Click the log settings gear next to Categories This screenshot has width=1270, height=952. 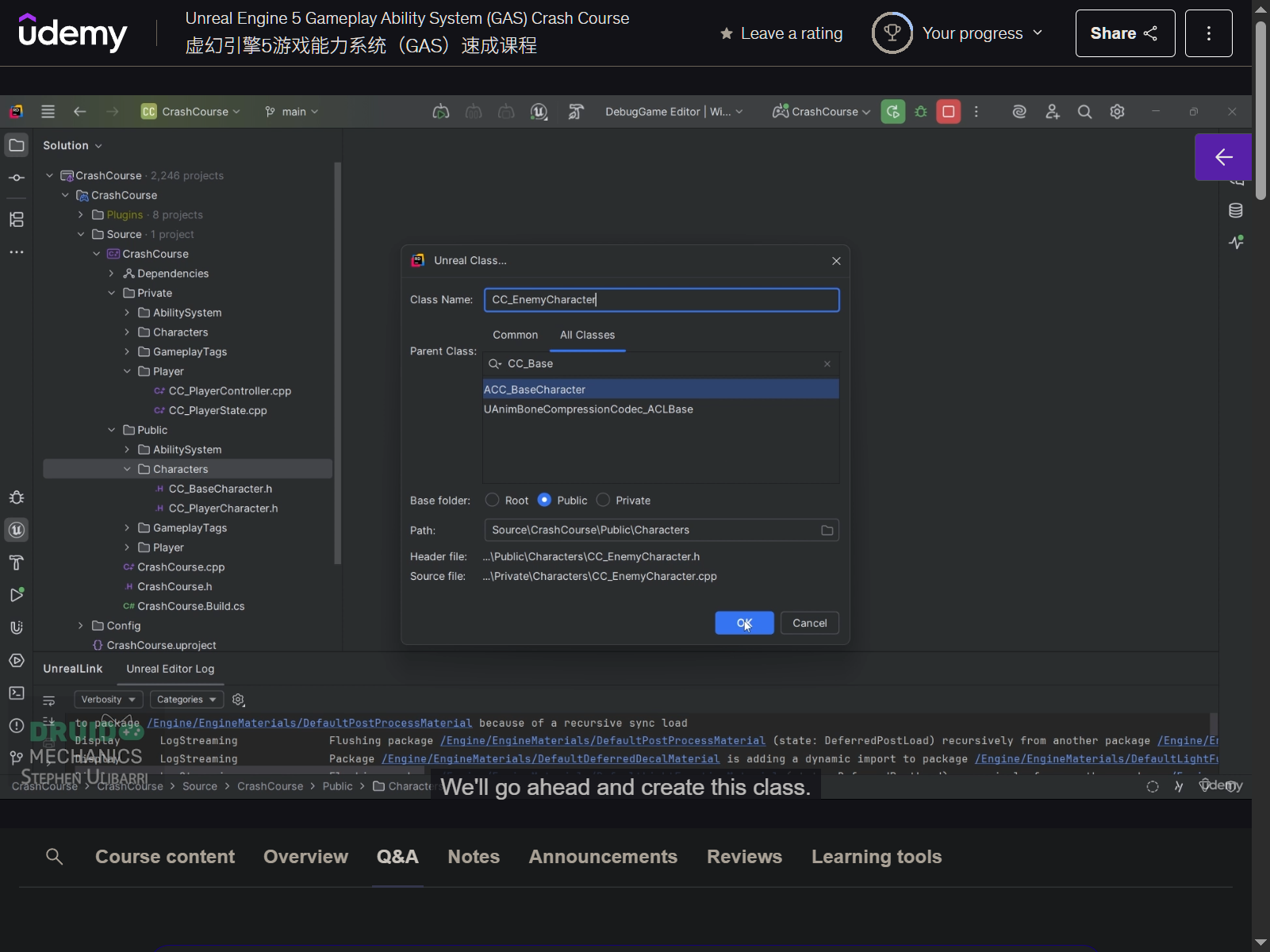238,700
